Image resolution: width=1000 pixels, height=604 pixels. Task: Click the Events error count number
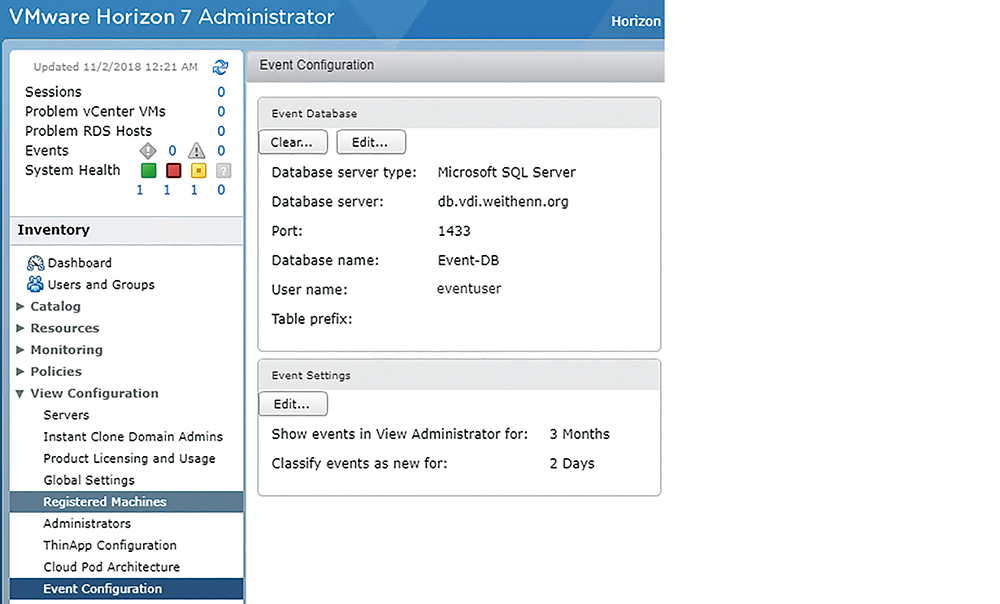172,151
